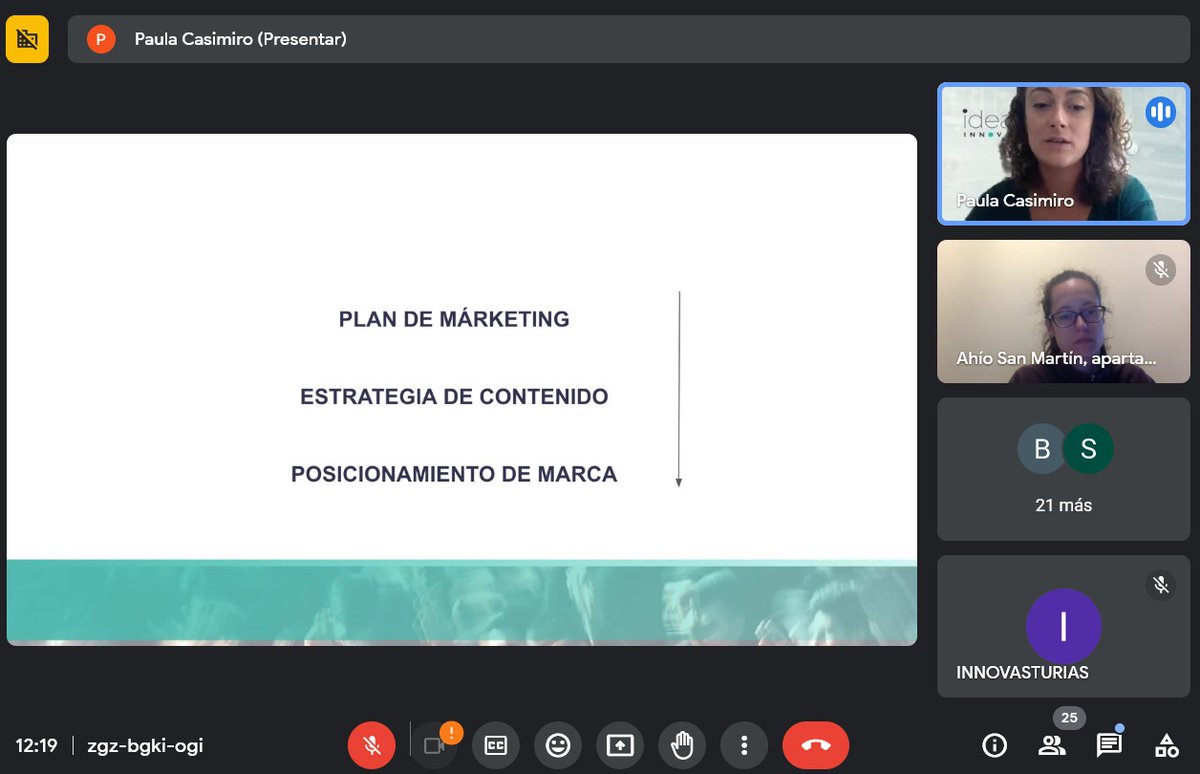Click the meeting code zgz-bgki-ogi
Image resolution: width=1200 pixels, height=774 pixels.
coord(146,745)
